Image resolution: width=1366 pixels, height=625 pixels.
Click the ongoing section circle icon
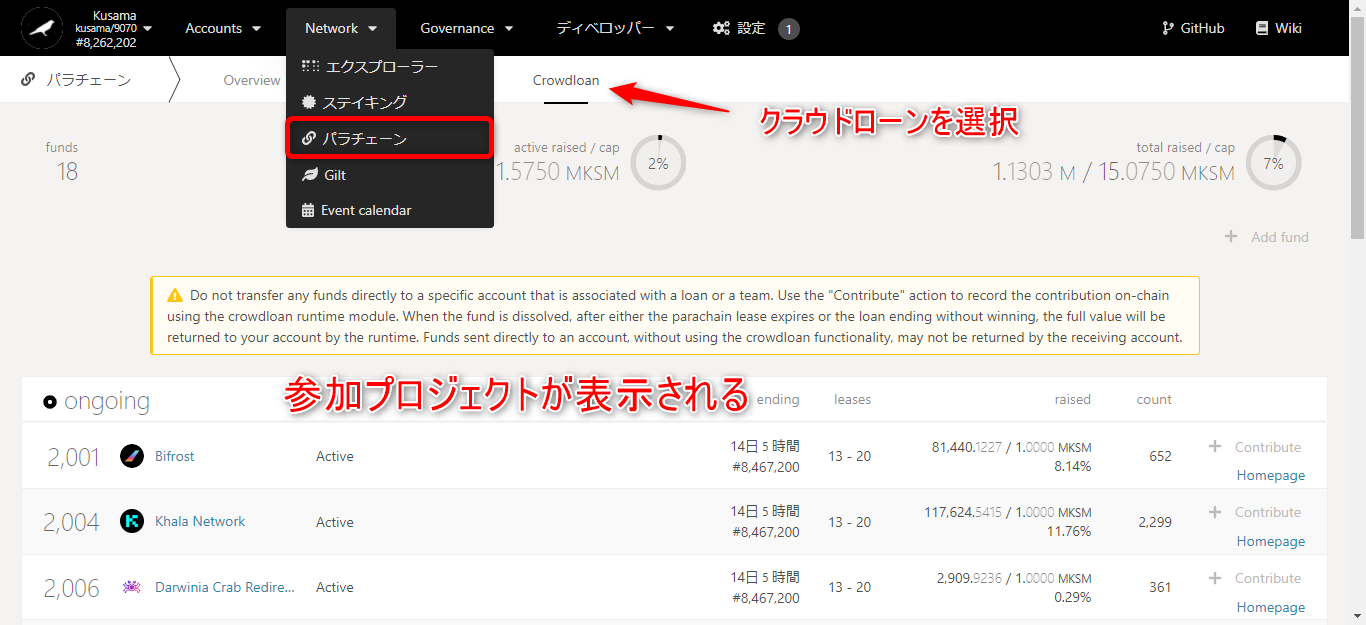pos(50,402)
